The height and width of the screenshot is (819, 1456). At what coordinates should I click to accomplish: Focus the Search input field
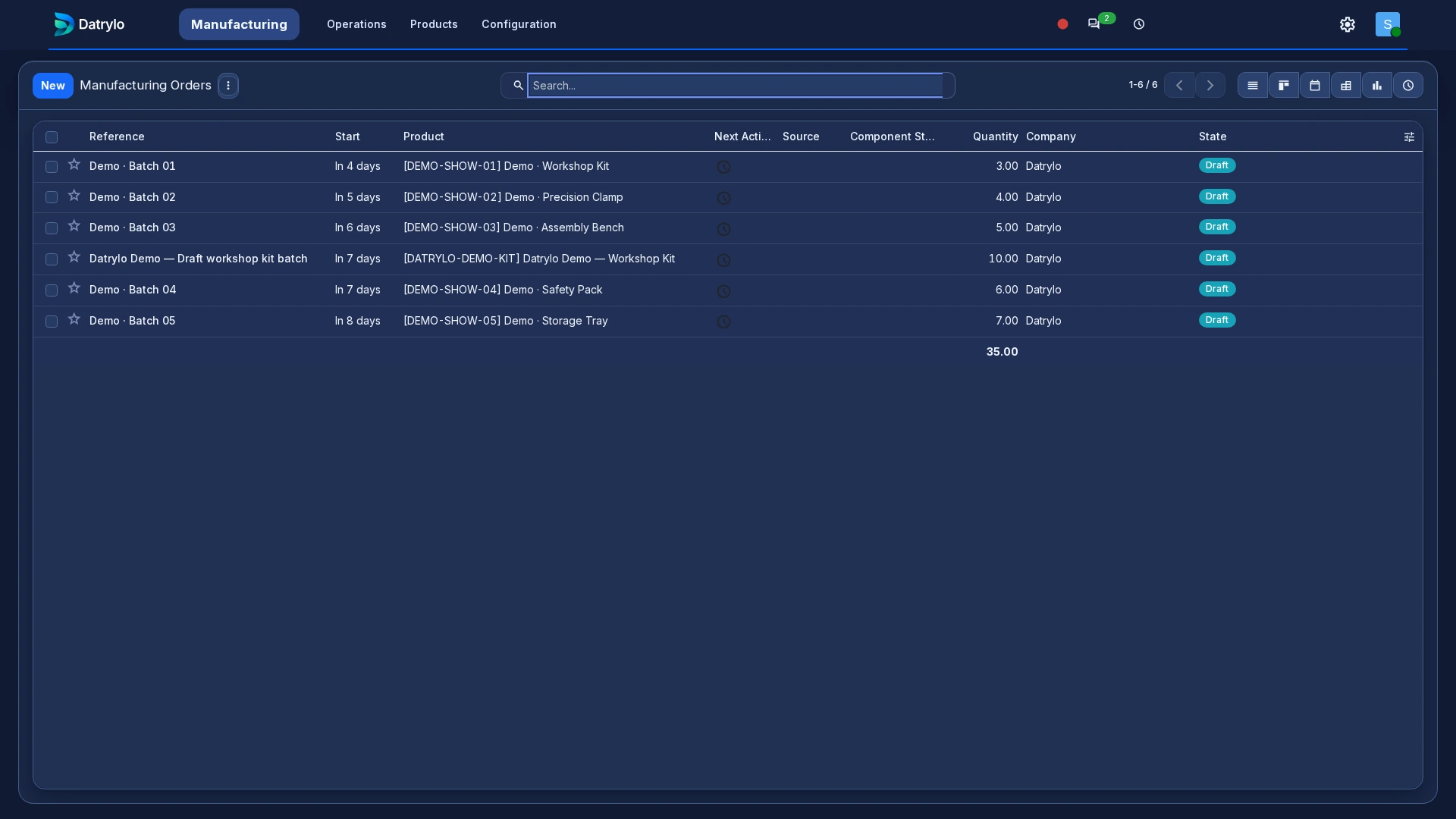(x=735, y=86)
